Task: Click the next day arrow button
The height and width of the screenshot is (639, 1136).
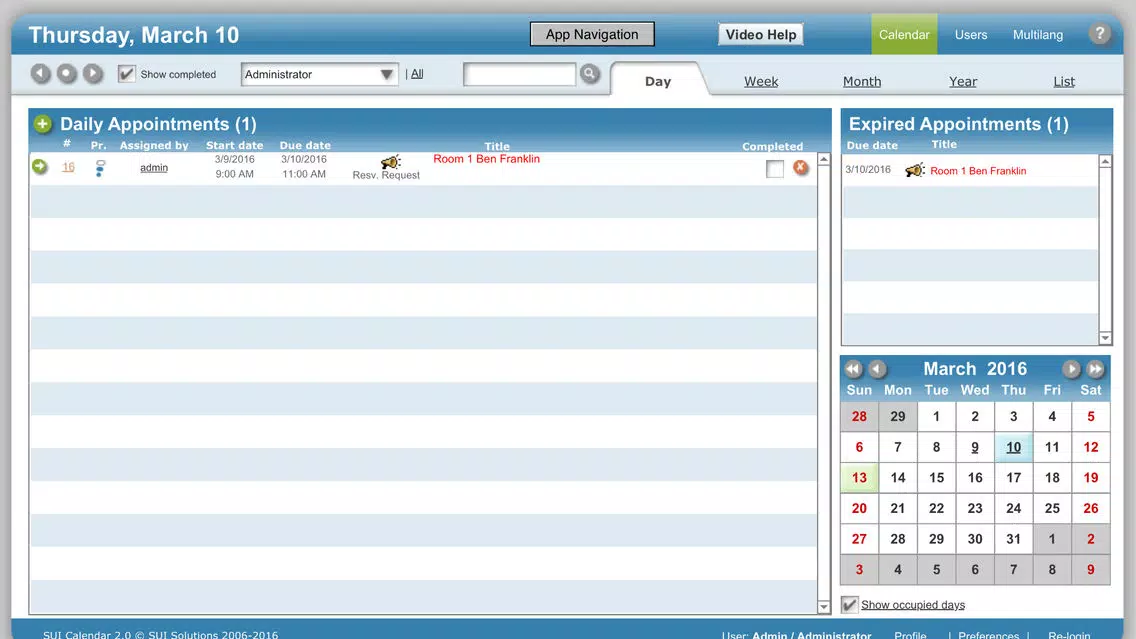Action: point(93,73)
